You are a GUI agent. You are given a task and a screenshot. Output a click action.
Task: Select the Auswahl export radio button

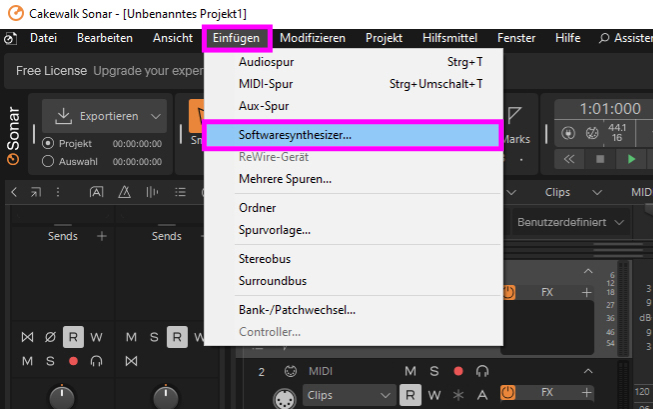point(48,161)
